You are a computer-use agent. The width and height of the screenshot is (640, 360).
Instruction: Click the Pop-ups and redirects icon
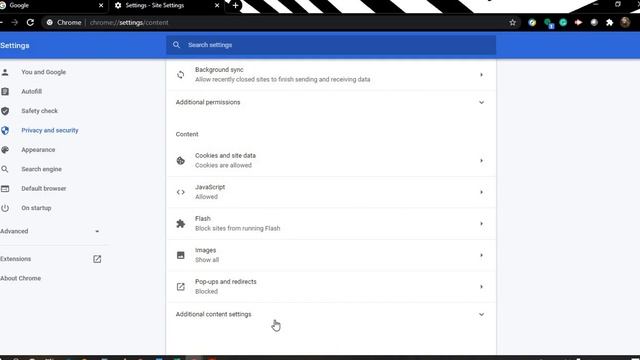tap(180, 287)
